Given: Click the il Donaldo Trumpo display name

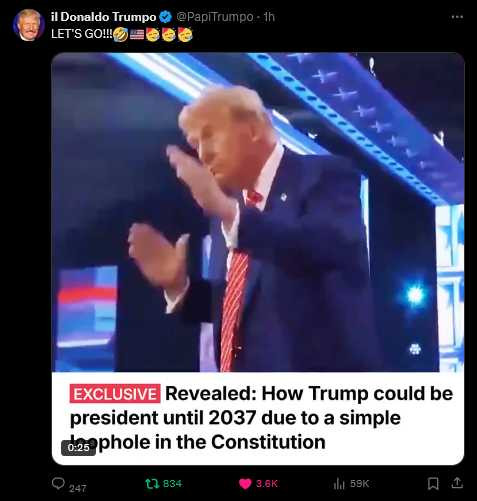Looking at the screenshot, I should [x=104, y=17].
